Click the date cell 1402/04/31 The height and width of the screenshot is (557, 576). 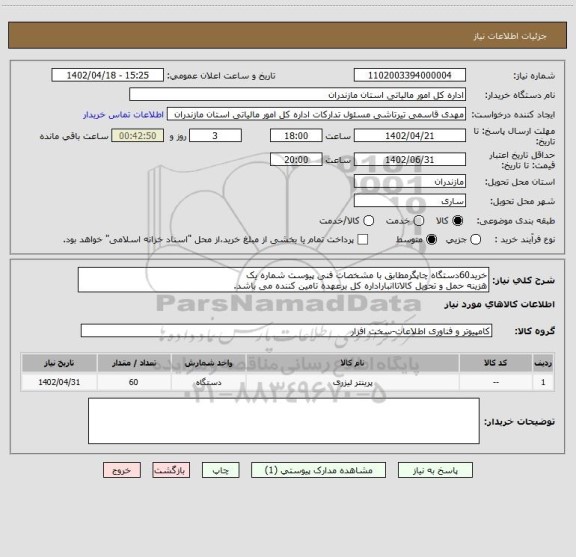[x=59, y=382]
